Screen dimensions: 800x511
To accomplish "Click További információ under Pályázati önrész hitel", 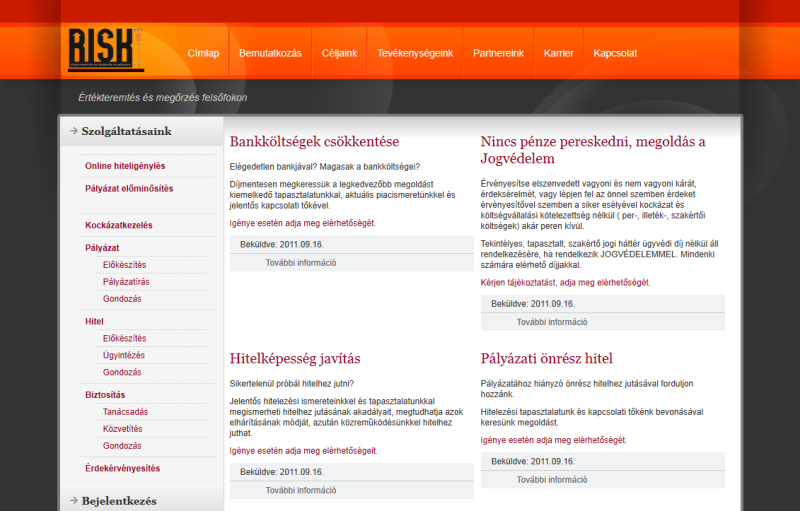I will [x=552, y=479].
